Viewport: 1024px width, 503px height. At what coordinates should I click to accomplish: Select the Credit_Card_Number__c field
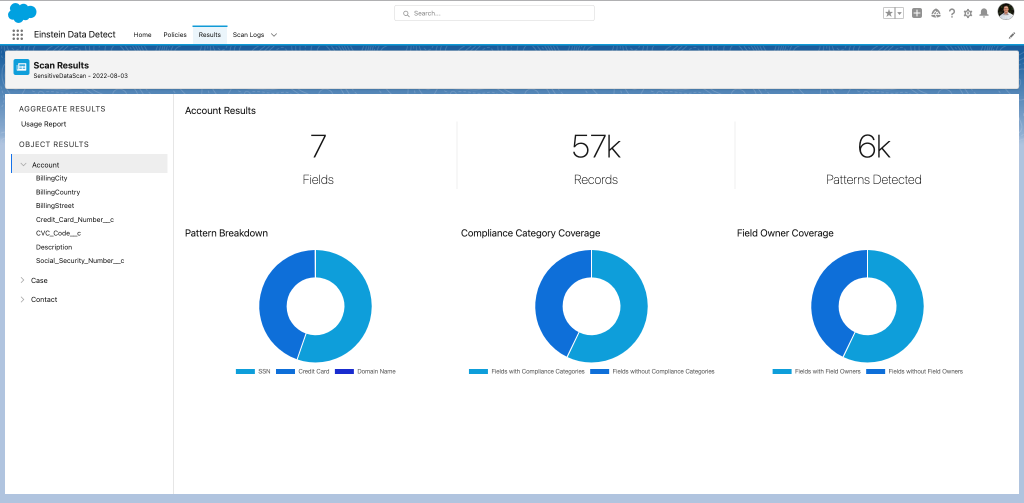[75, 219]
